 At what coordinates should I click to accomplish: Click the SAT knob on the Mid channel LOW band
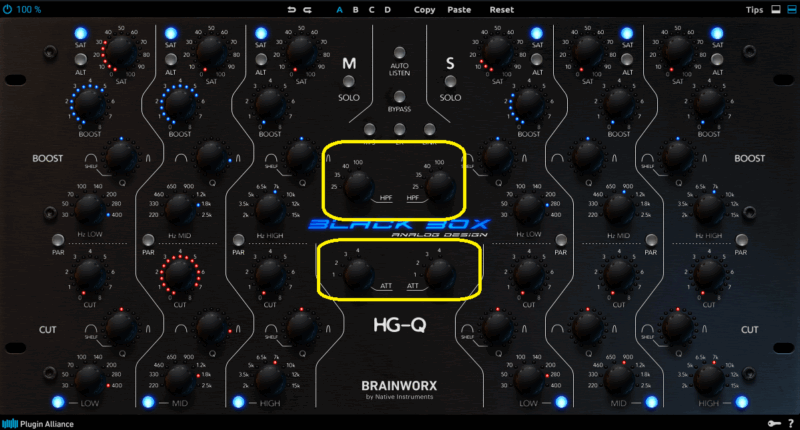(x=121, y=51)
